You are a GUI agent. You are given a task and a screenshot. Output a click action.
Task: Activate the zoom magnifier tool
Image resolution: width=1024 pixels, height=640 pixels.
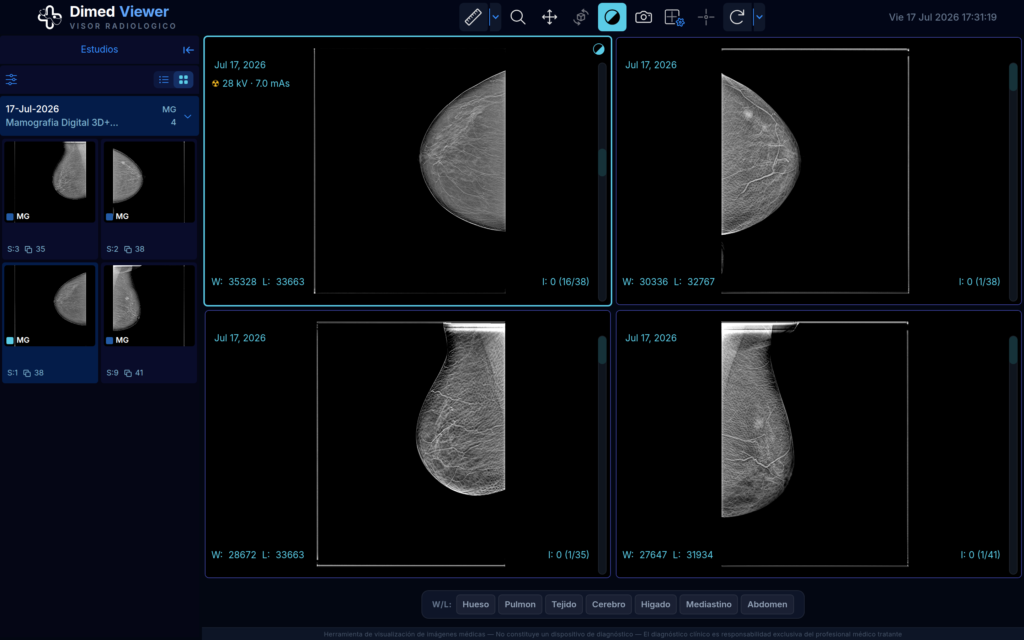(x=518, y=17)
